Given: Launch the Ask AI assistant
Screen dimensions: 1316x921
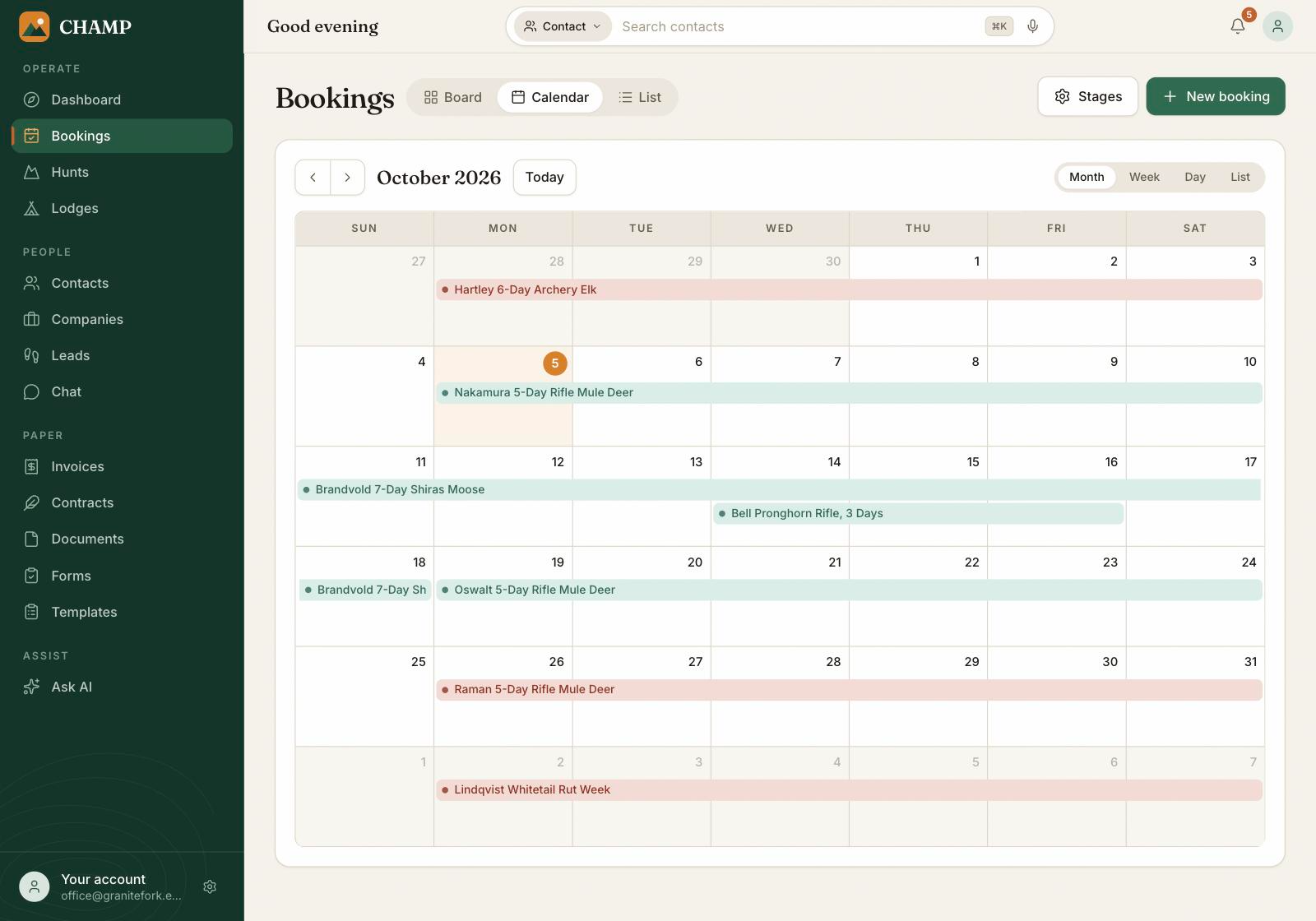Looking at the screenshot, I should click(122, 687).
